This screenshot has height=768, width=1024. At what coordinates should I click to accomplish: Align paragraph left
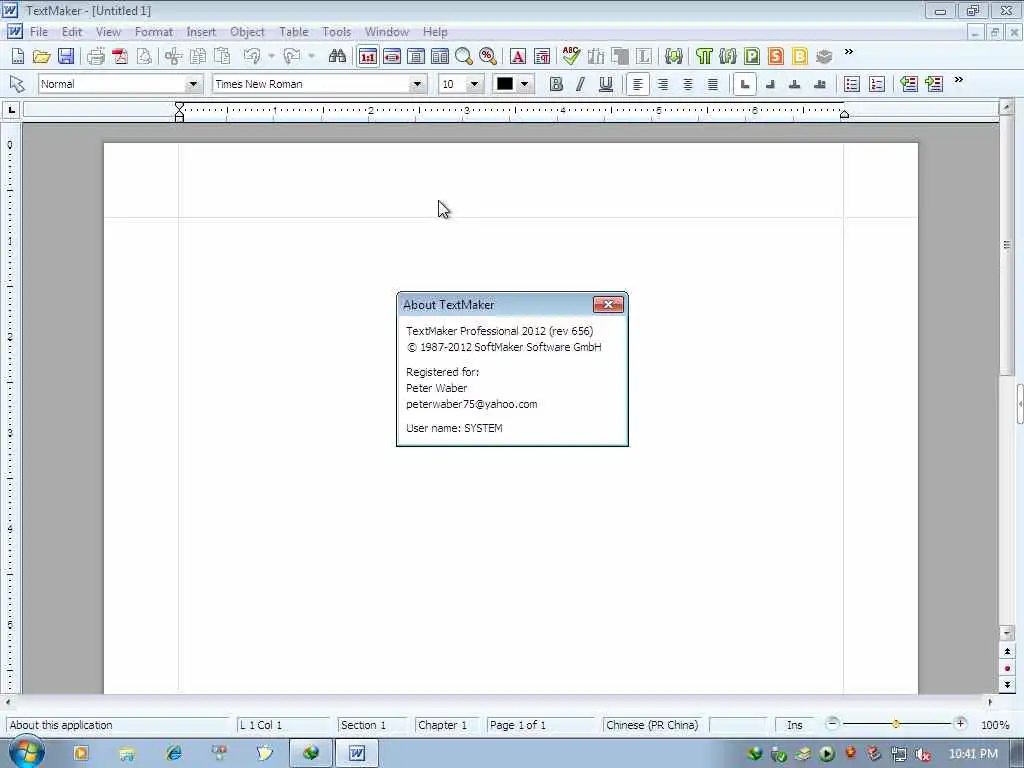(x=637, y=84)
